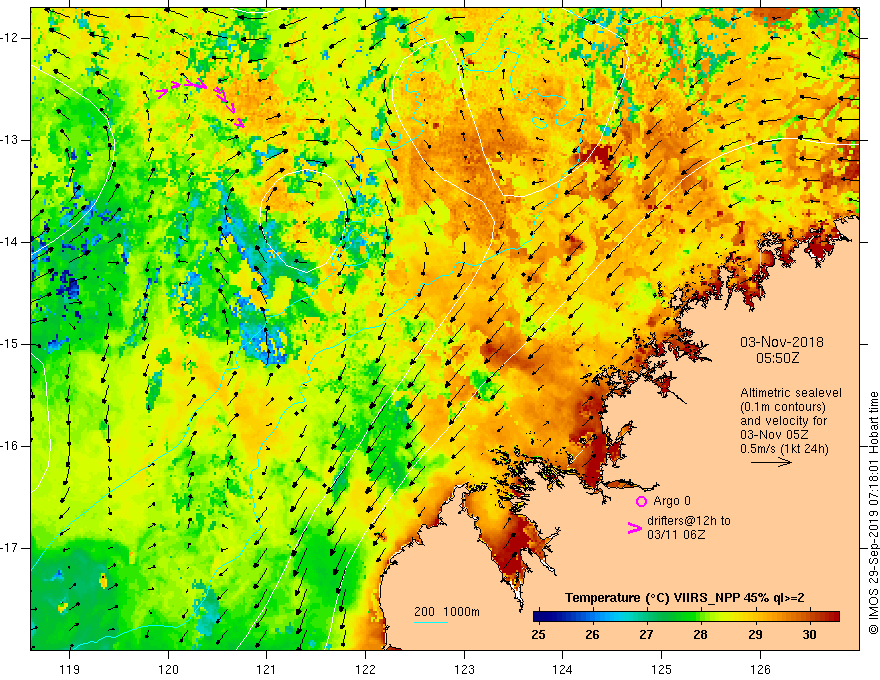Screen dimensions: 880x680
Task: Click the 'Altimetric sealevel' text line
Action: point(791,393)
